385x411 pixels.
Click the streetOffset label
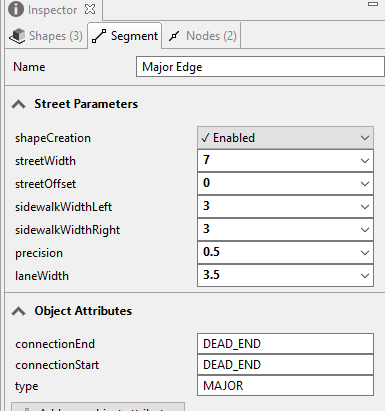point(45,184)
